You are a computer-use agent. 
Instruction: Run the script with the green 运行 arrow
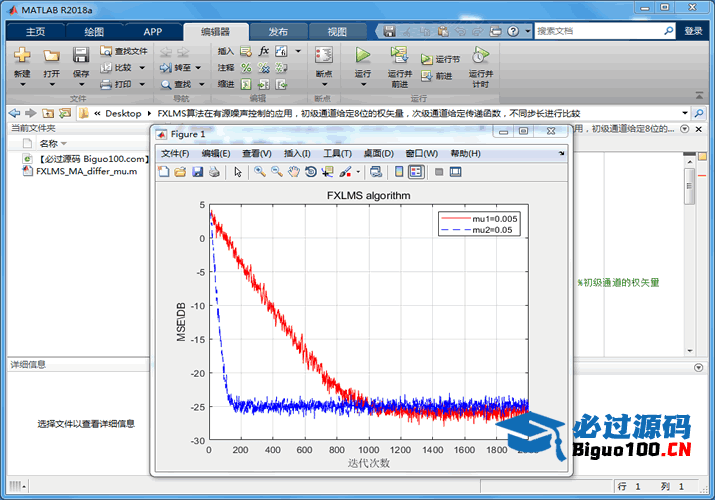point(363,55)
